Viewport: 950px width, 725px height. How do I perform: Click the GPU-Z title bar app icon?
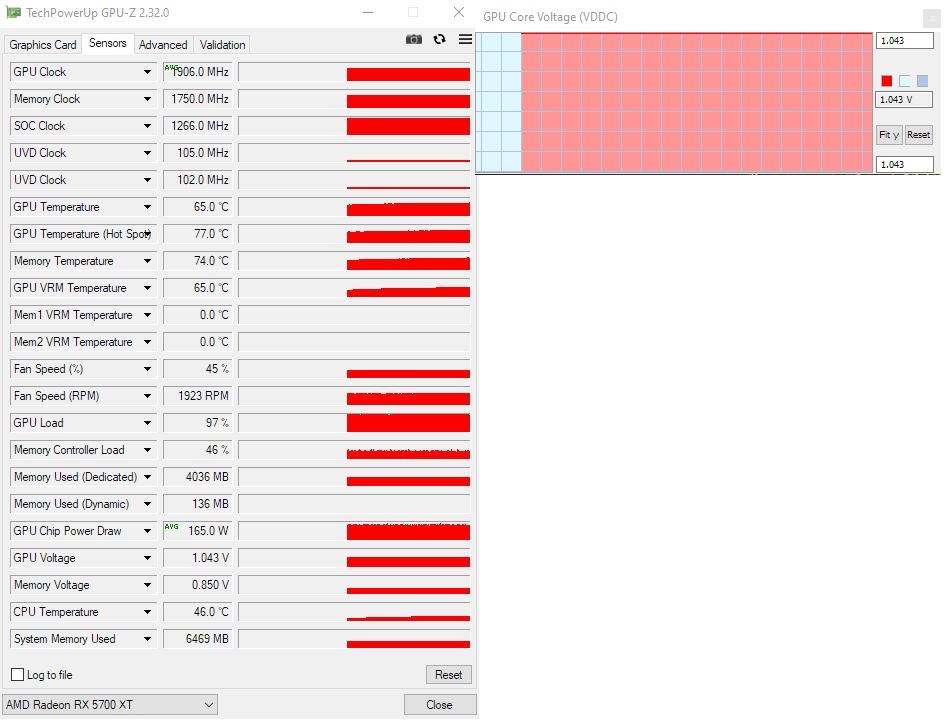click(13, 12)
